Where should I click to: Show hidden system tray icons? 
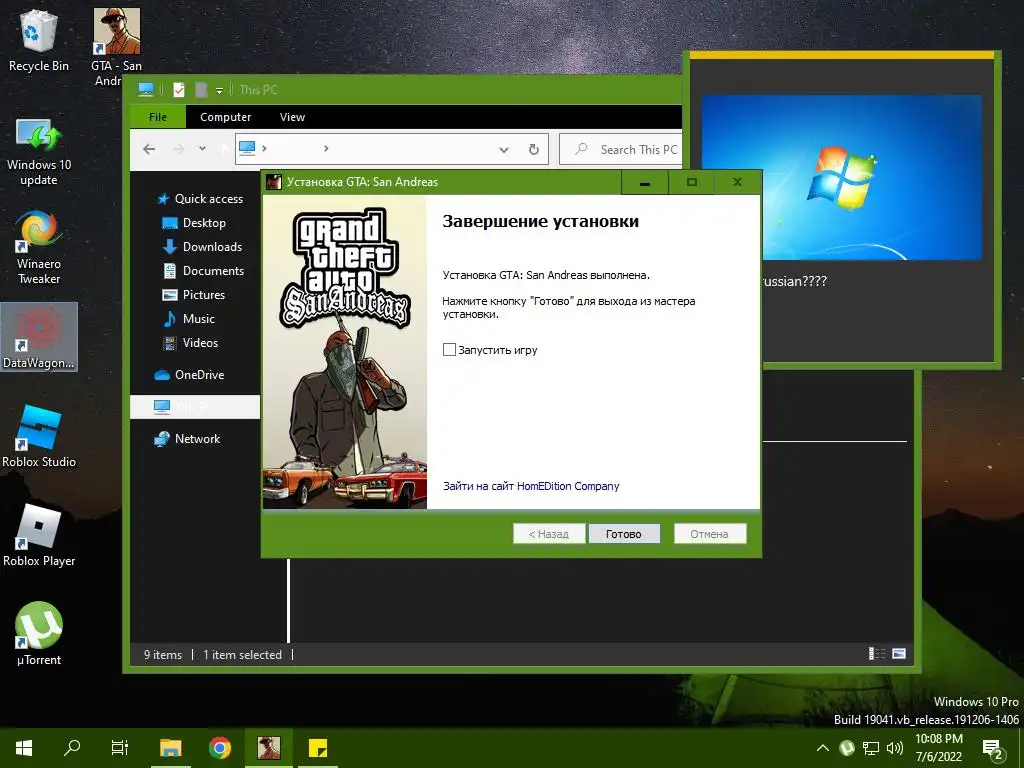coord(823,748)
